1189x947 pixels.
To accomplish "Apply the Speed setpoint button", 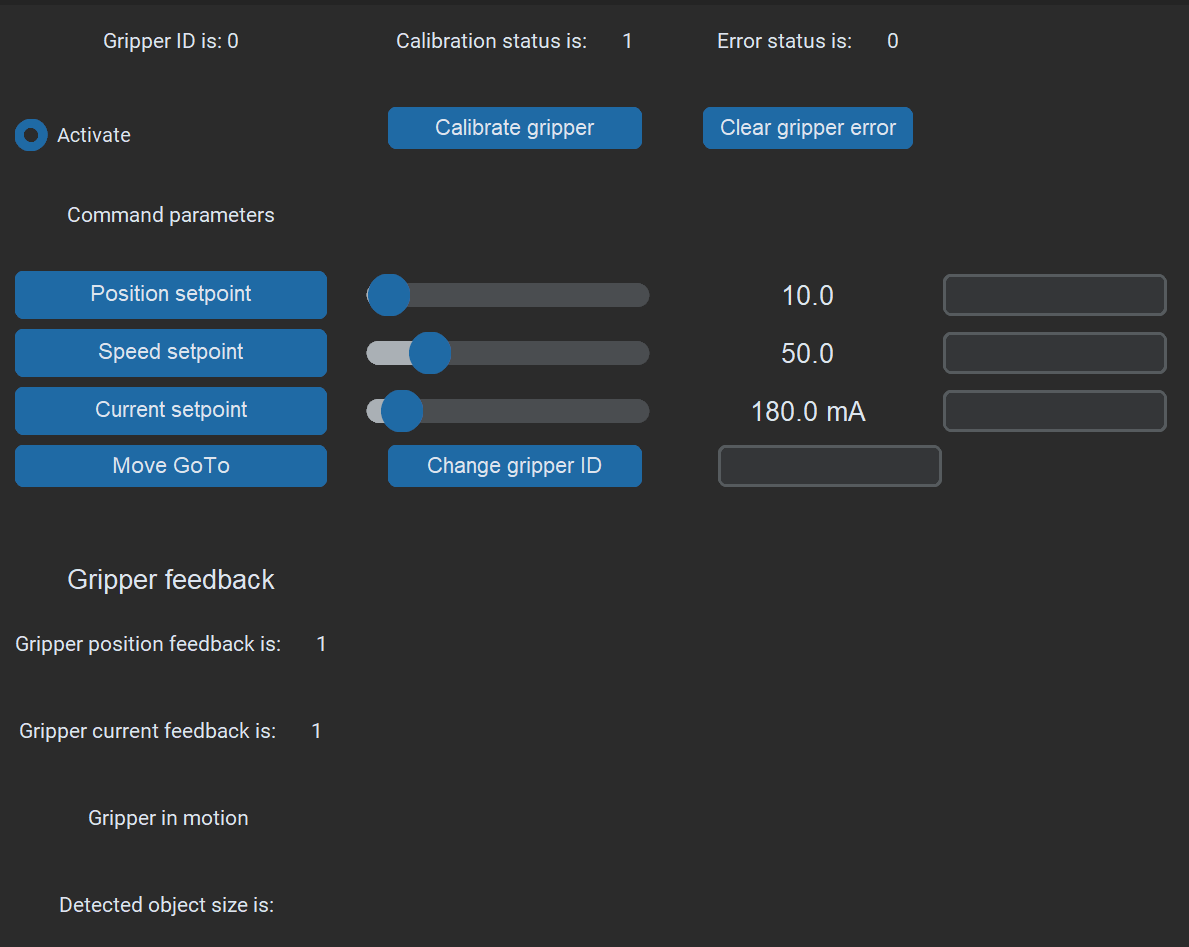I will tap(171, 353).
